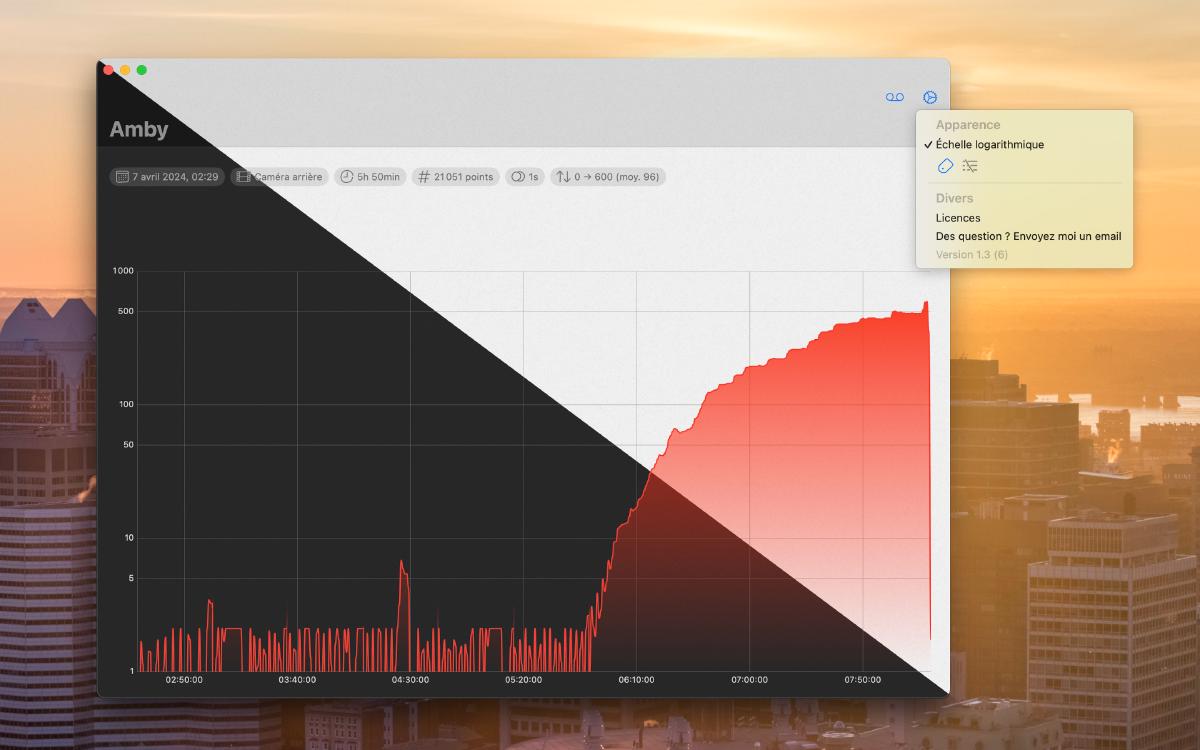Screen dimensions: 1200x750
Task: Open the recordings tape icon in toolbar
Action: tap(894, 97)
